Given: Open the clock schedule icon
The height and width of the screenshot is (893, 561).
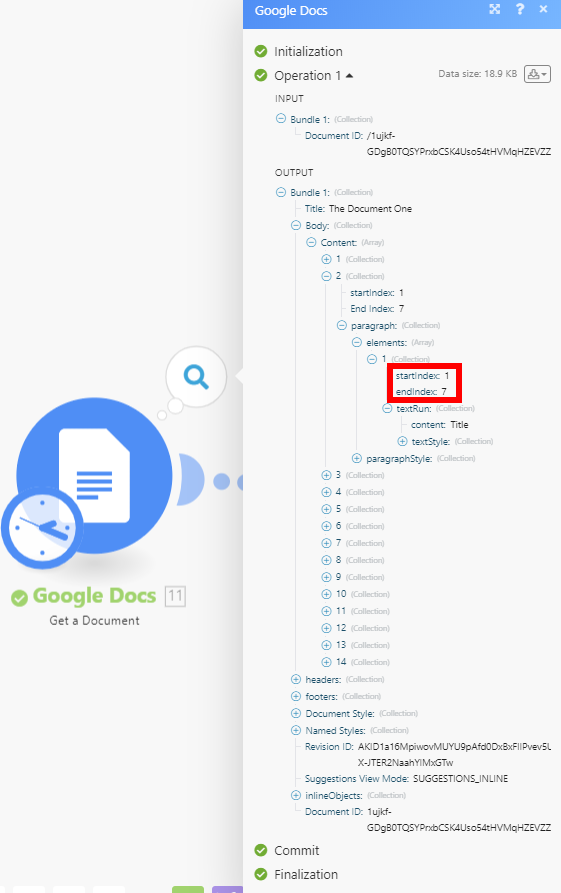Looking at the screenshot, I should [x=43, y=527].
